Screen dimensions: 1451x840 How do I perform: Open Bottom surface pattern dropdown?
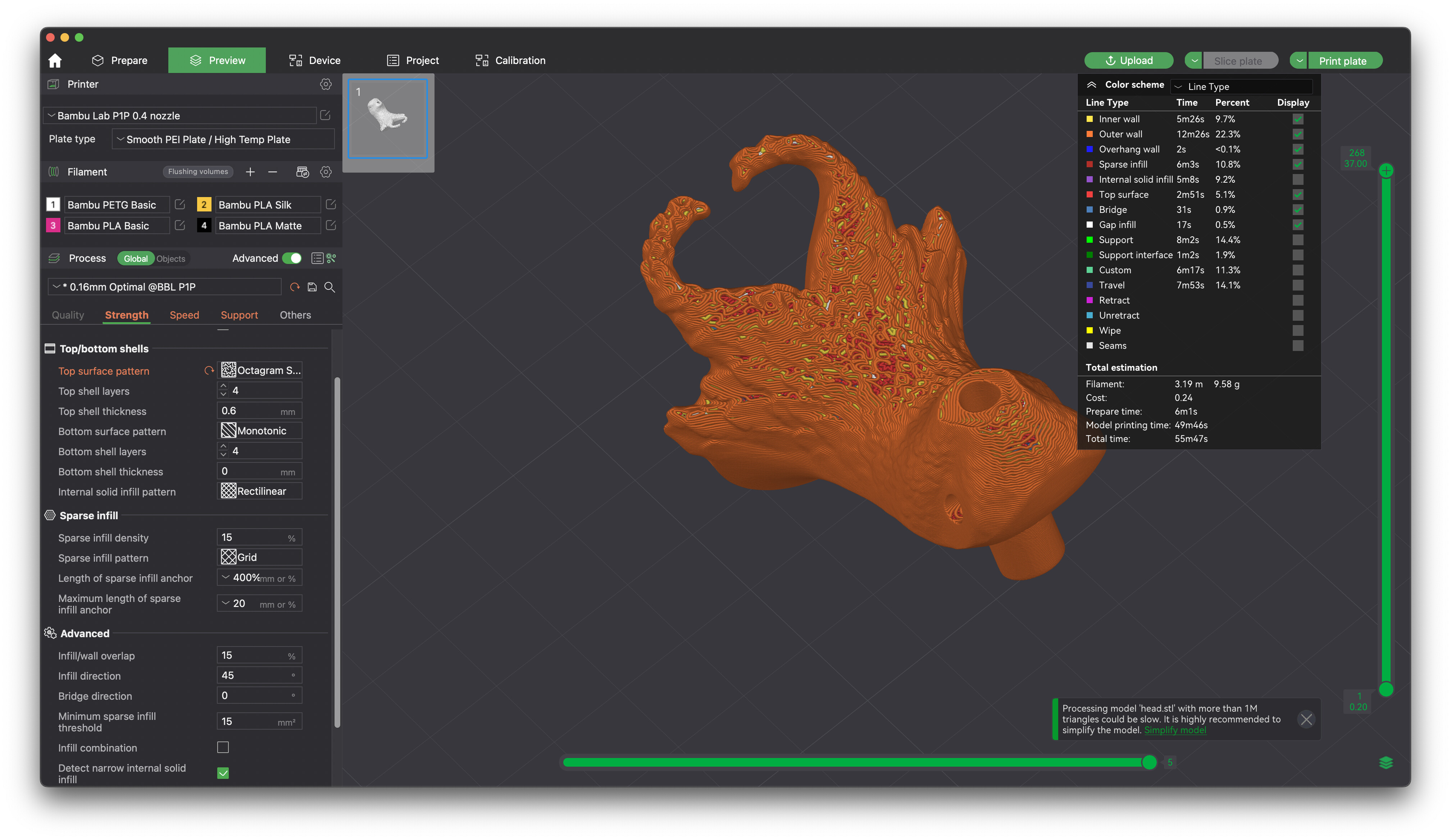tap(260, 431)
